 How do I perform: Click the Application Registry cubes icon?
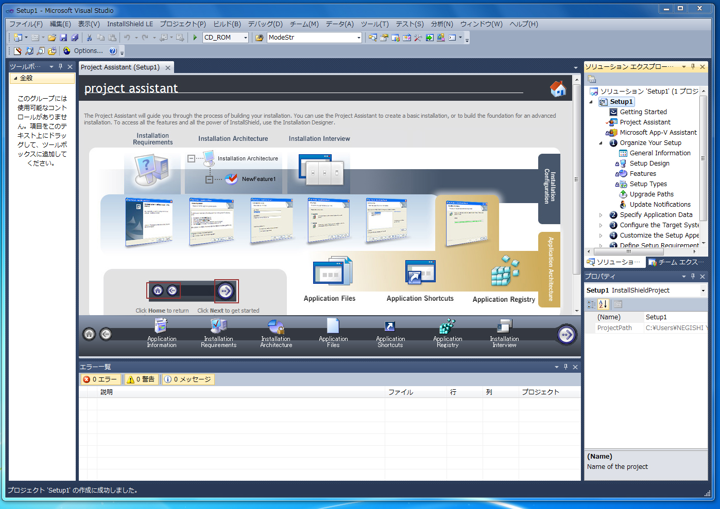pyautogui.click(x=505, y=271)
